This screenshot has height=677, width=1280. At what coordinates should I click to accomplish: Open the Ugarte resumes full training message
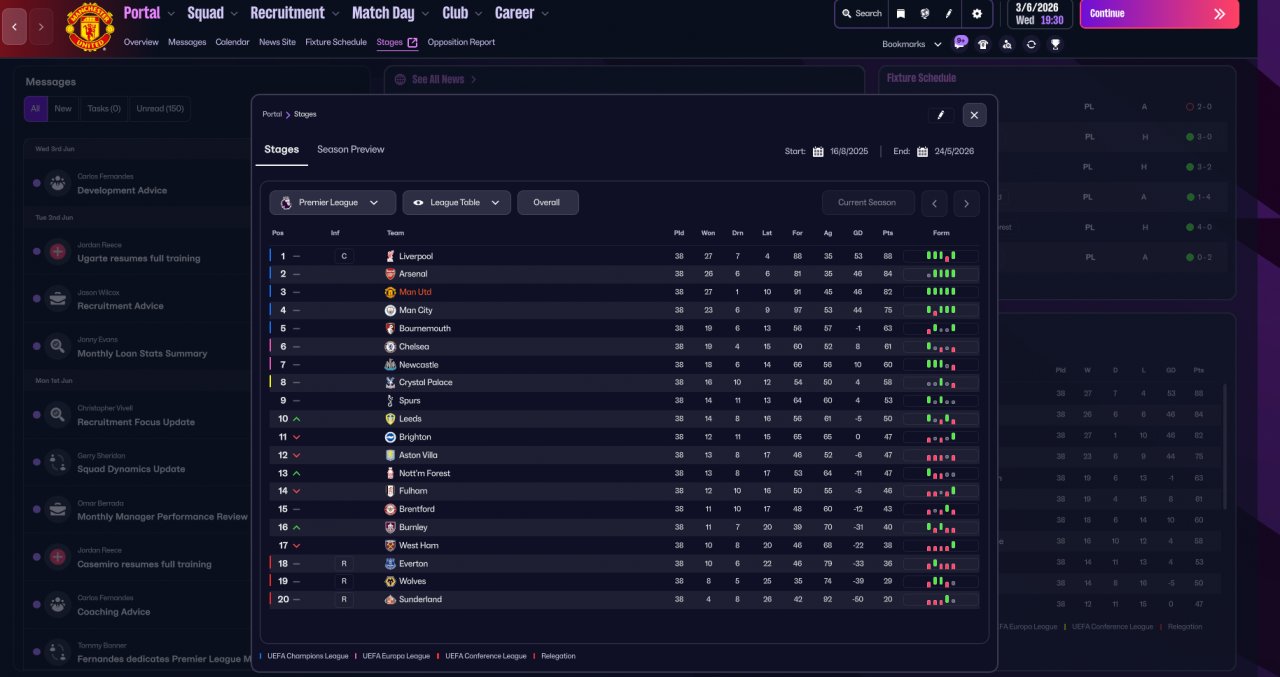tap(139, 258)
